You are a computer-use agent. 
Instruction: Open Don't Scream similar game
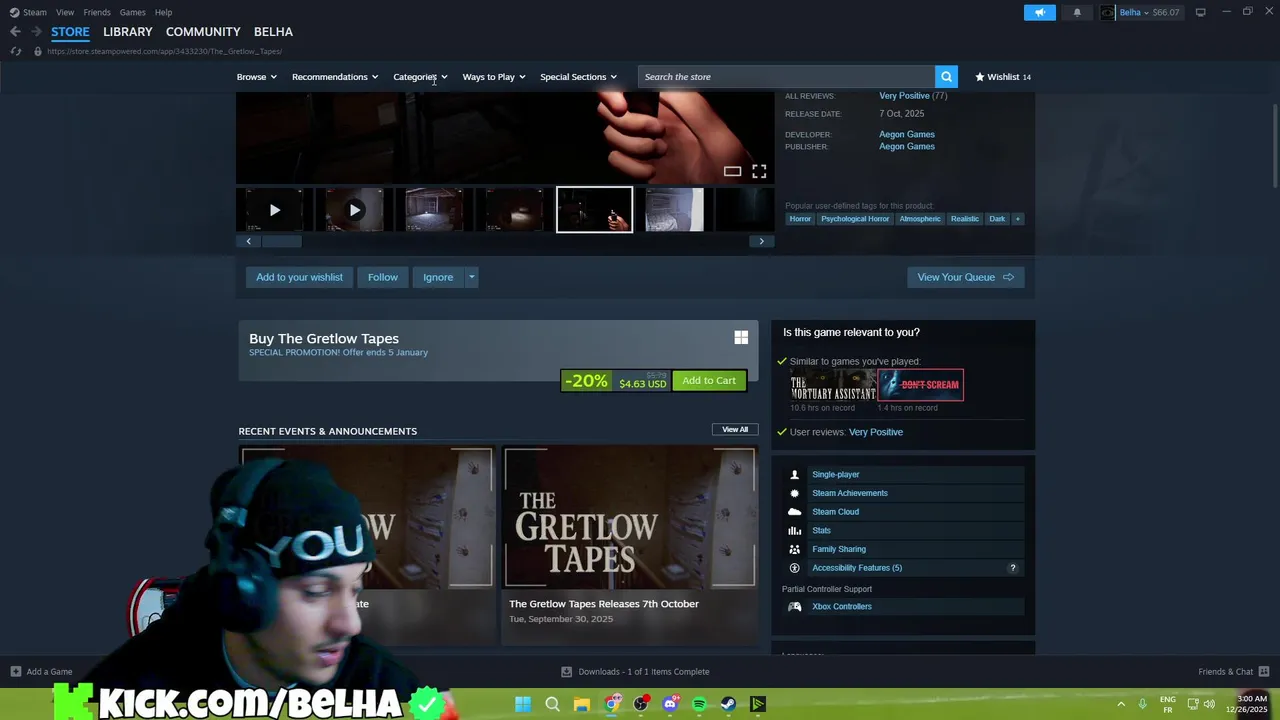(x=921, y=385)
